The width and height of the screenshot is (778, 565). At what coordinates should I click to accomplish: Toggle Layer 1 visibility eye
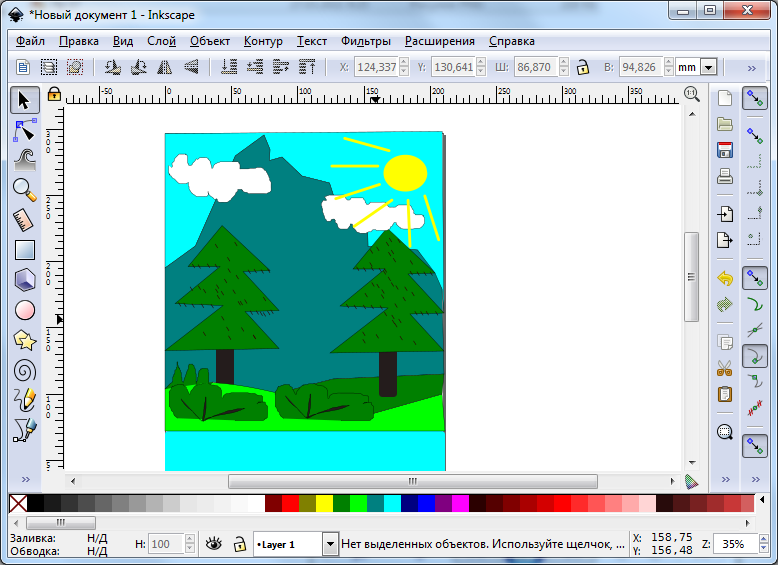coord(214,544)
